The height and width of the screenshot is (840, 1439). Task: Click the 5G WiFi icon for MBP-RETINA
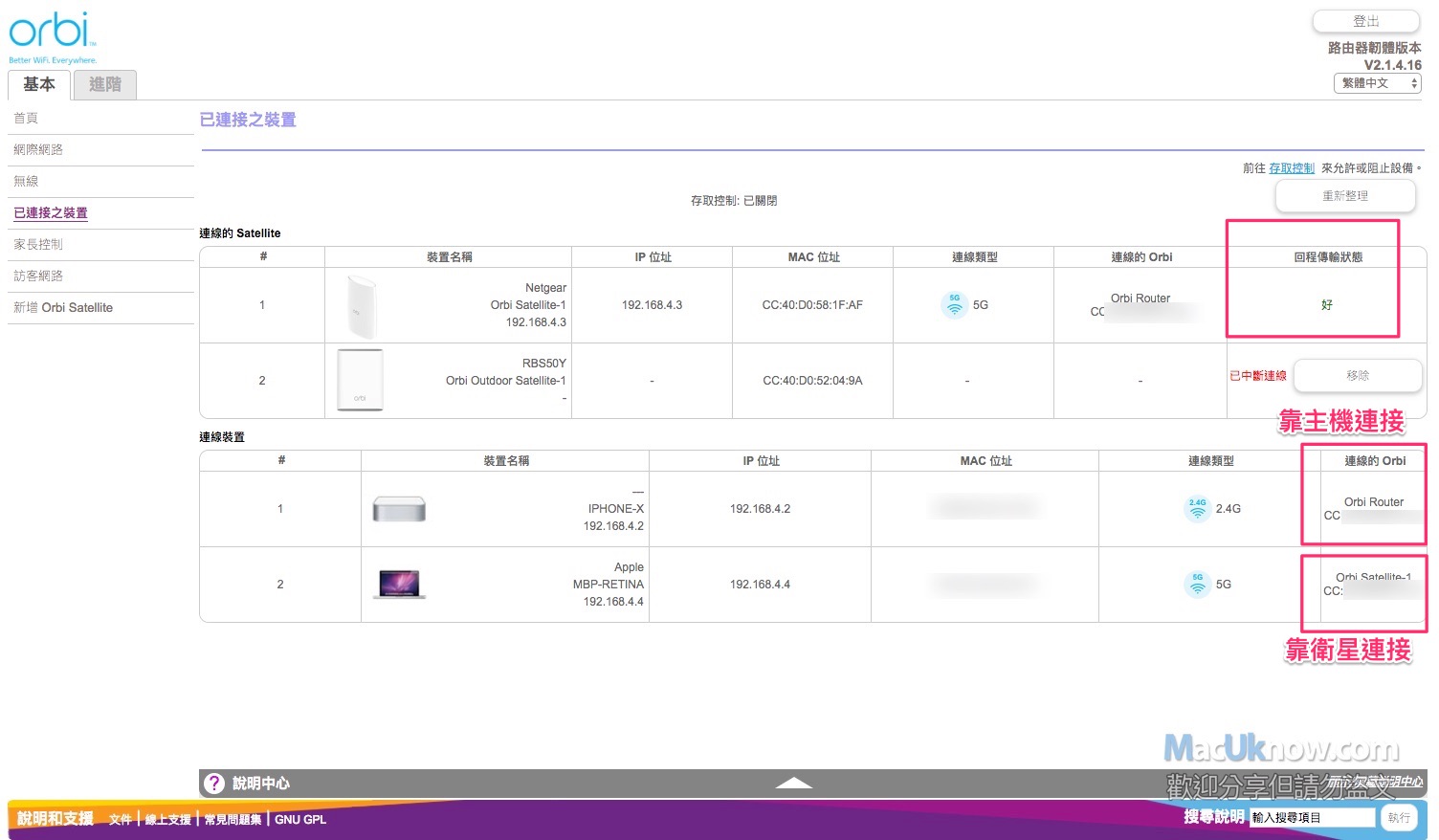pyautogui.click(x=1197, y=584)
